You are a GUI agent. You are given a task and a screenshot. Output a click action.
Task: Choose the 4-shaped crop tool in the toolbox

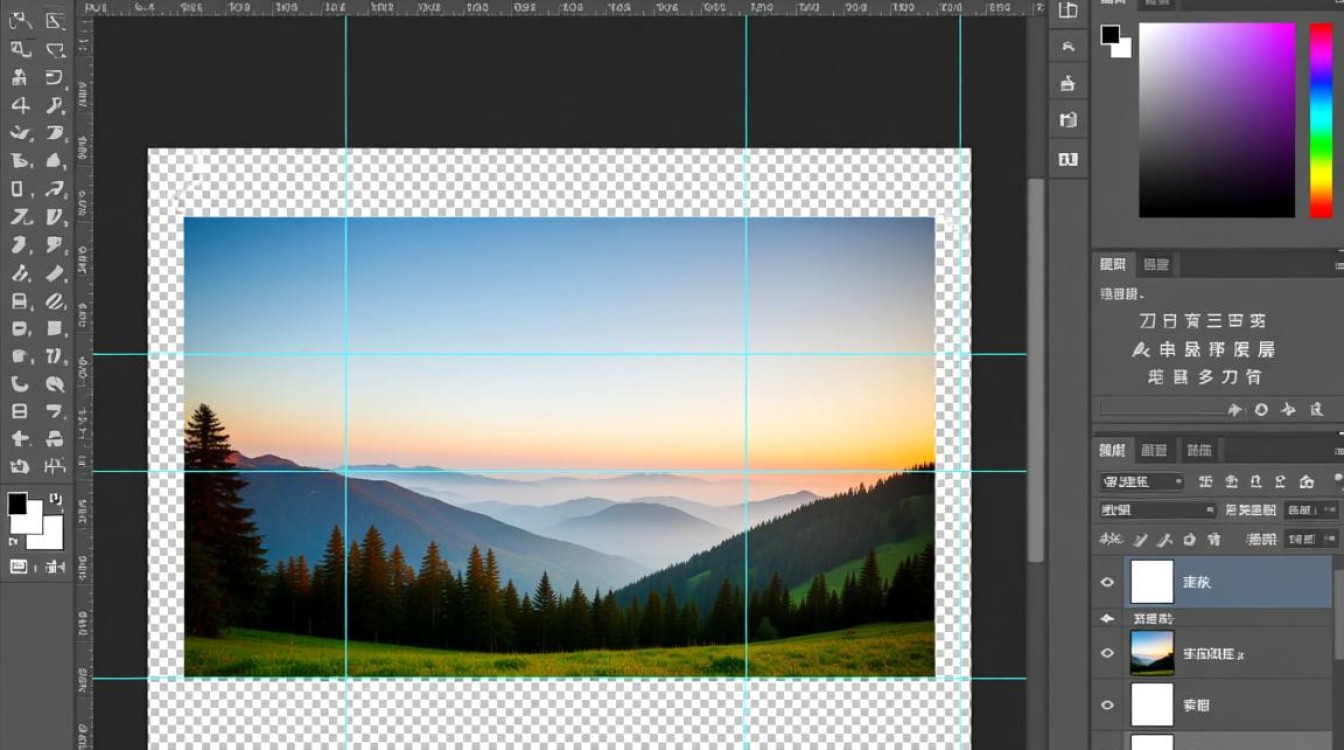[20, 105]
